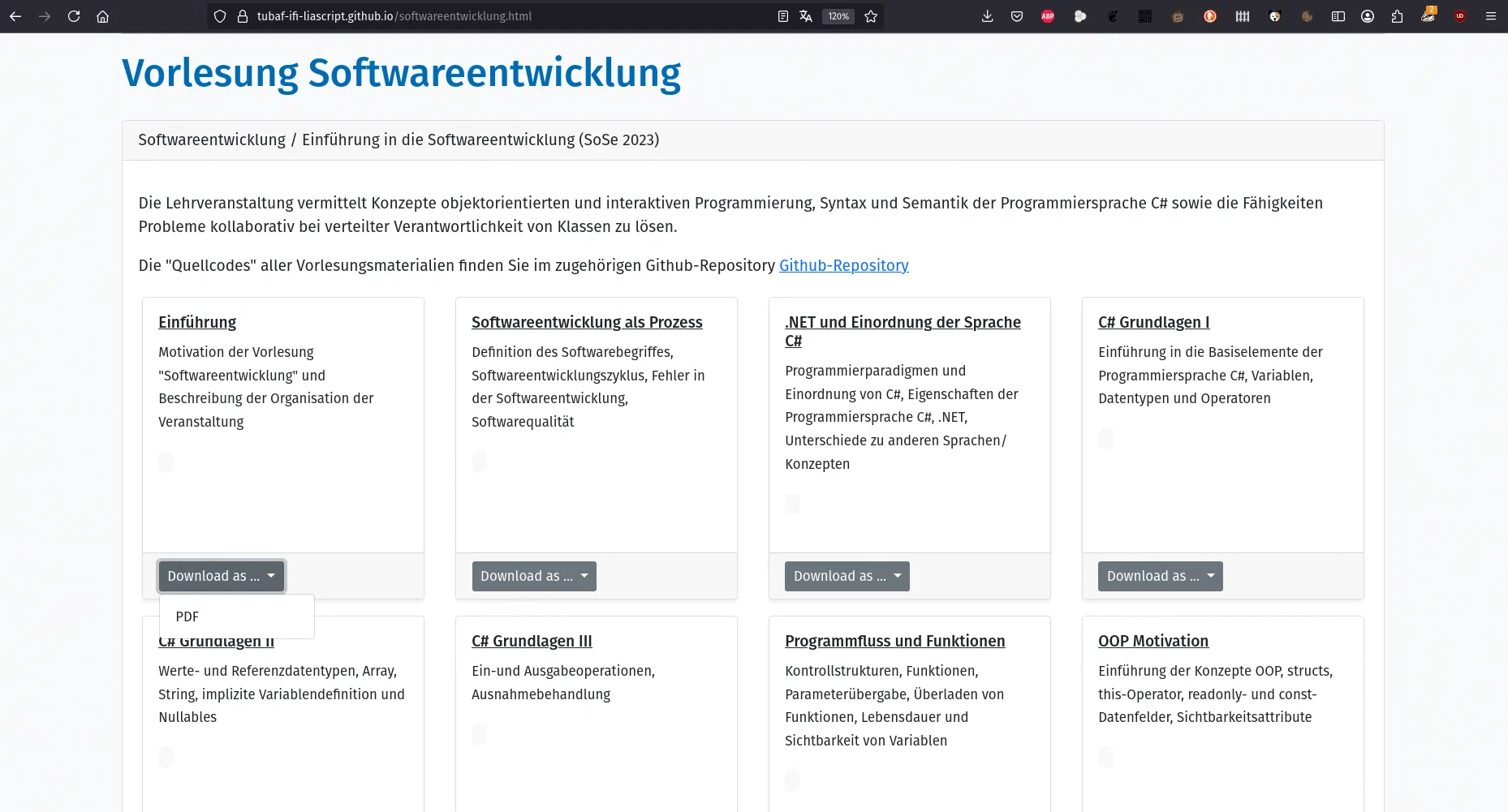This screenshot has height=812, width=1508.
Task: Save page to Pocket
Action: (1017, 16)
